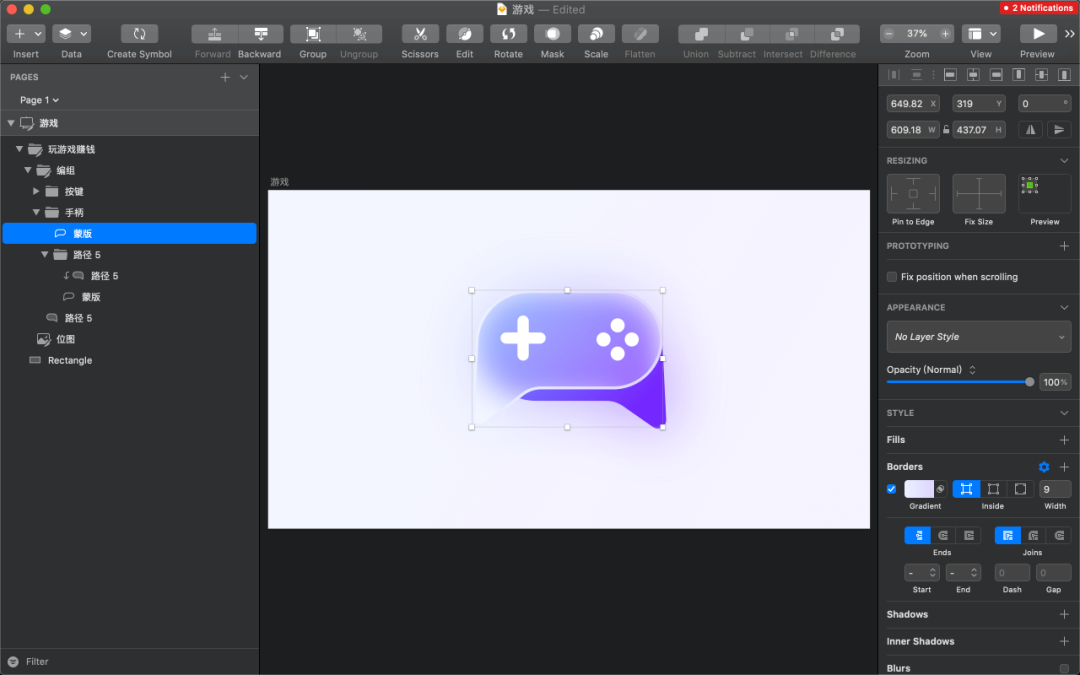This screenshot has width=1080, height=675.
Task: Add a new Inner Shadow
Action: click(x=1064, y=641)
